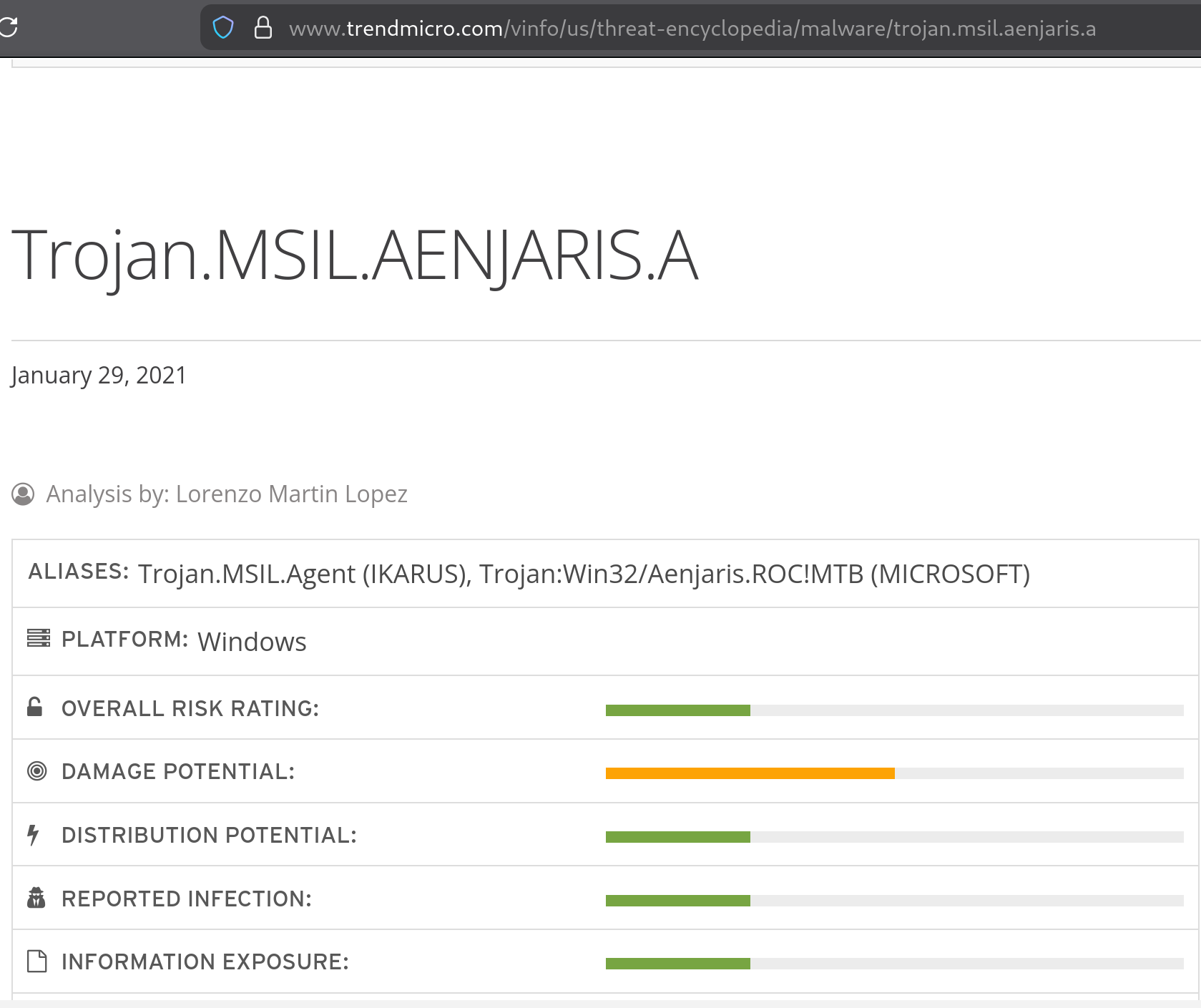Screen dimensions: 1201x1008
Task: Click the browser reload icon
Action: pyautogui.click(x=8, y=28)
